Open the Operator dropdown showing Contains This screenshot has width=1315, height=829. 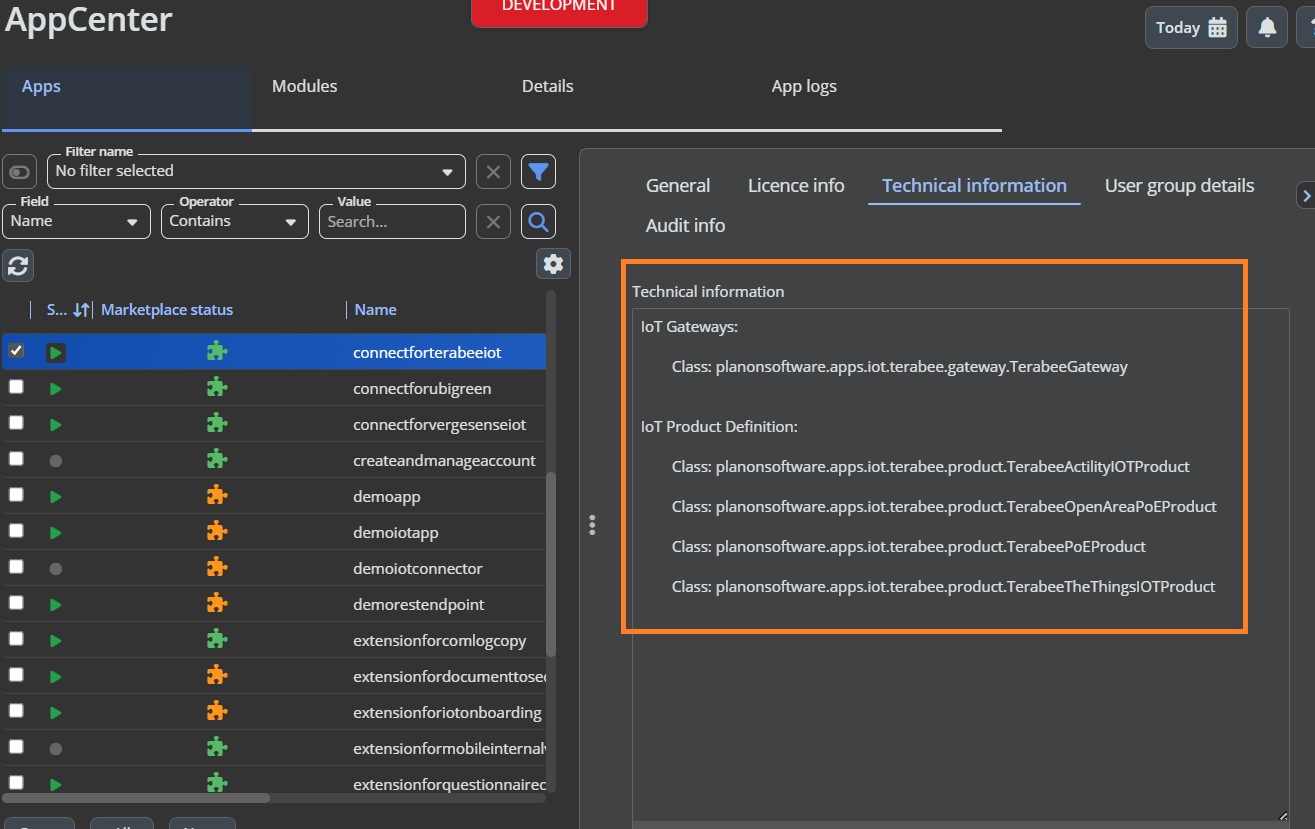pyautogui.click(x=234, y=221)
